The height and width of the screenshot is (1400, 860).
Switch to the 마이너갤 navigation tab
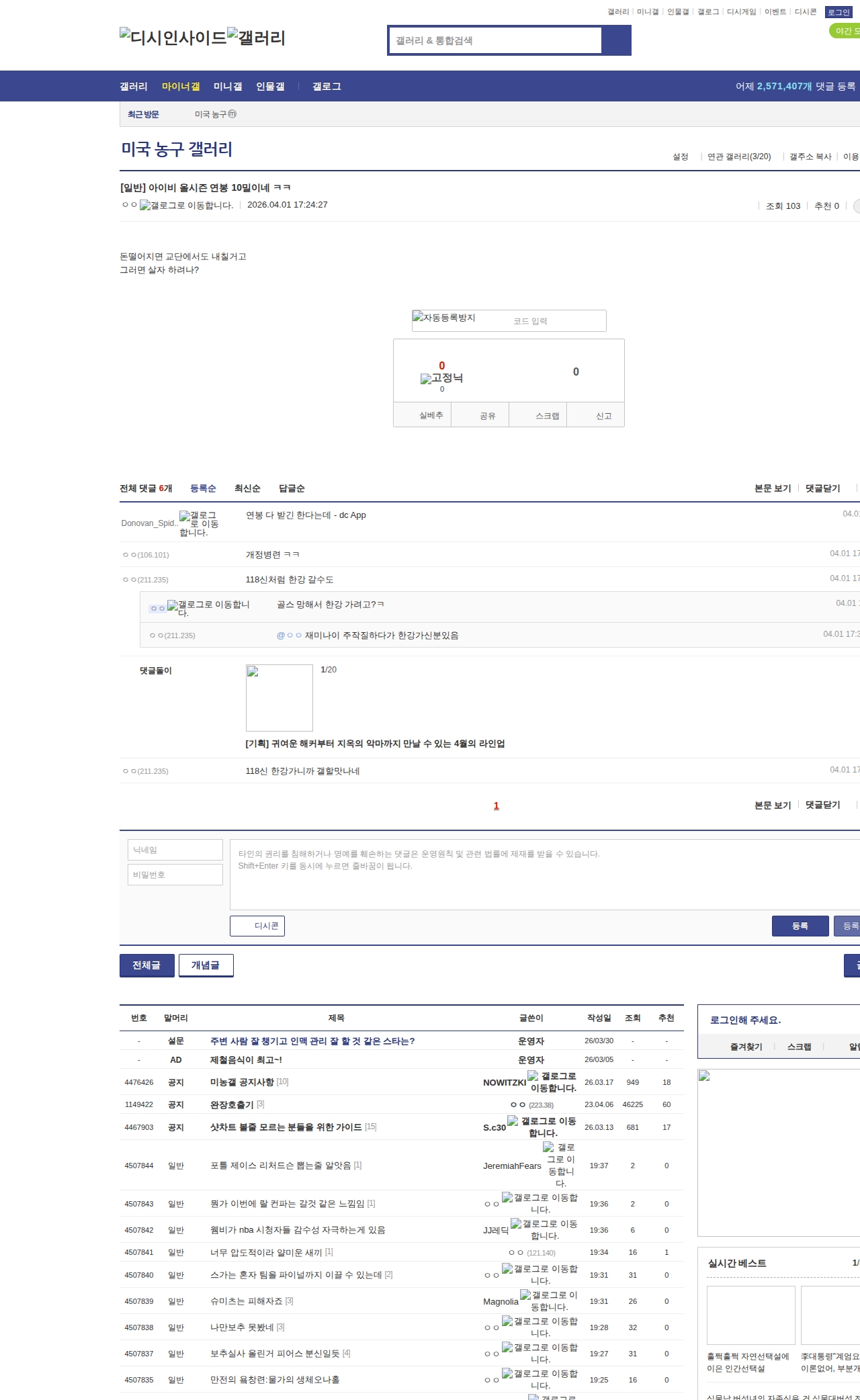181,87
